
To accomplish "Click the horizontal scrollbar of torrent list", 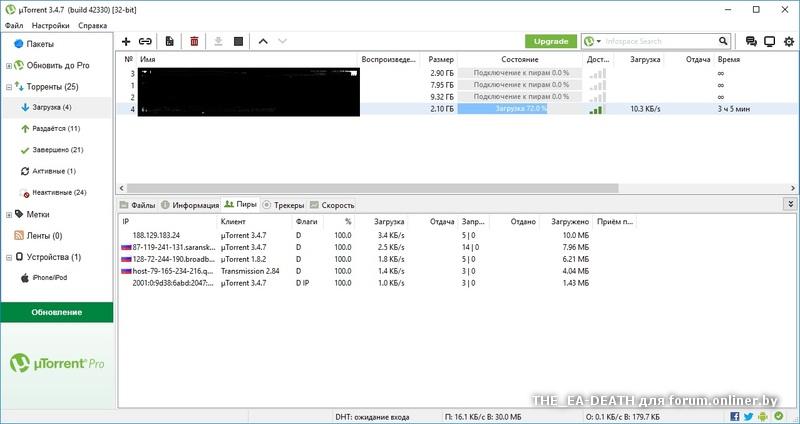I will click(x=372, y=188).
